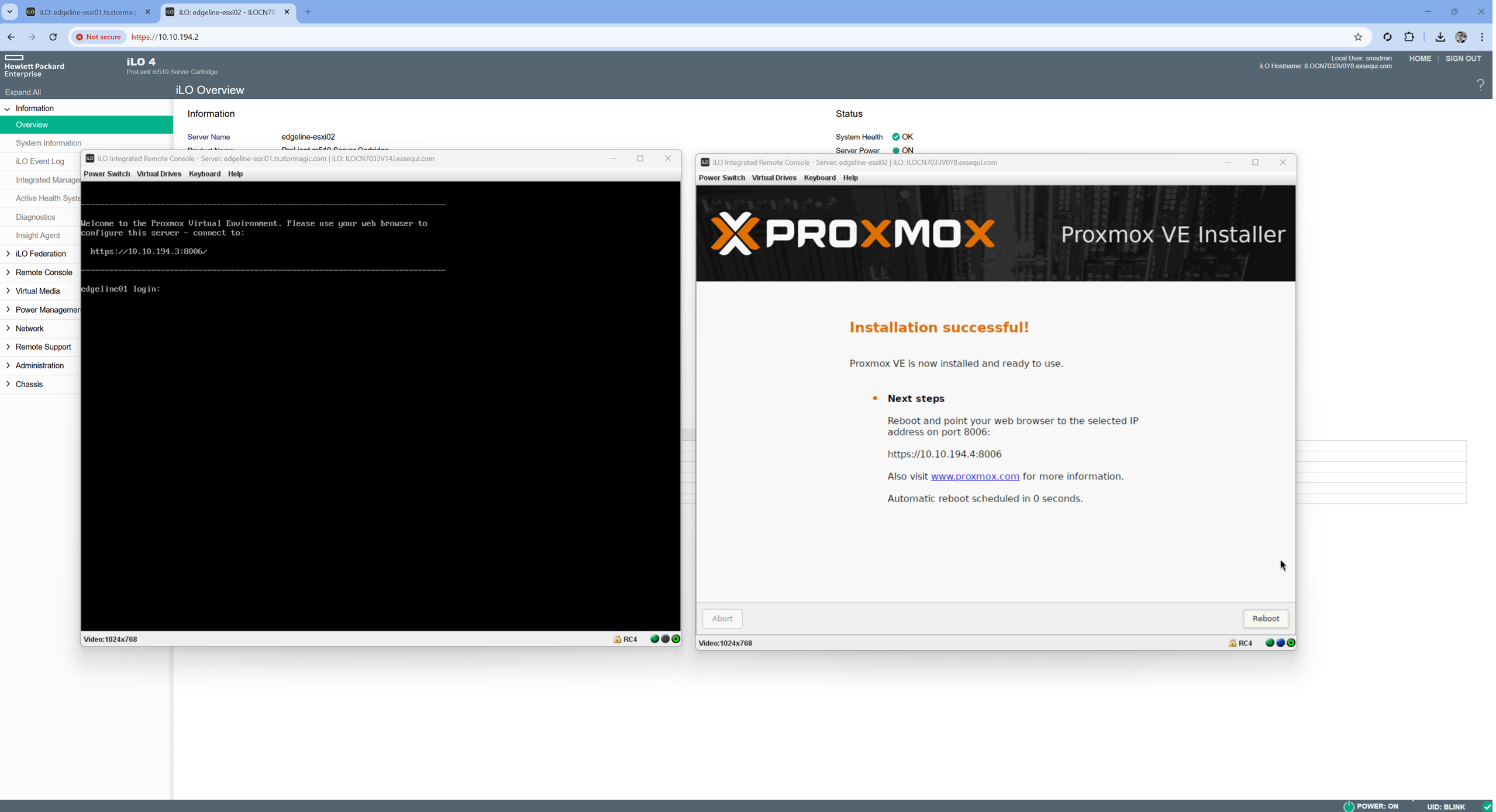The height and width of the screenshot is (812, 1496).
Task: Click SIGN OUT in the iLO header
Action: [x=1462, y=58]
